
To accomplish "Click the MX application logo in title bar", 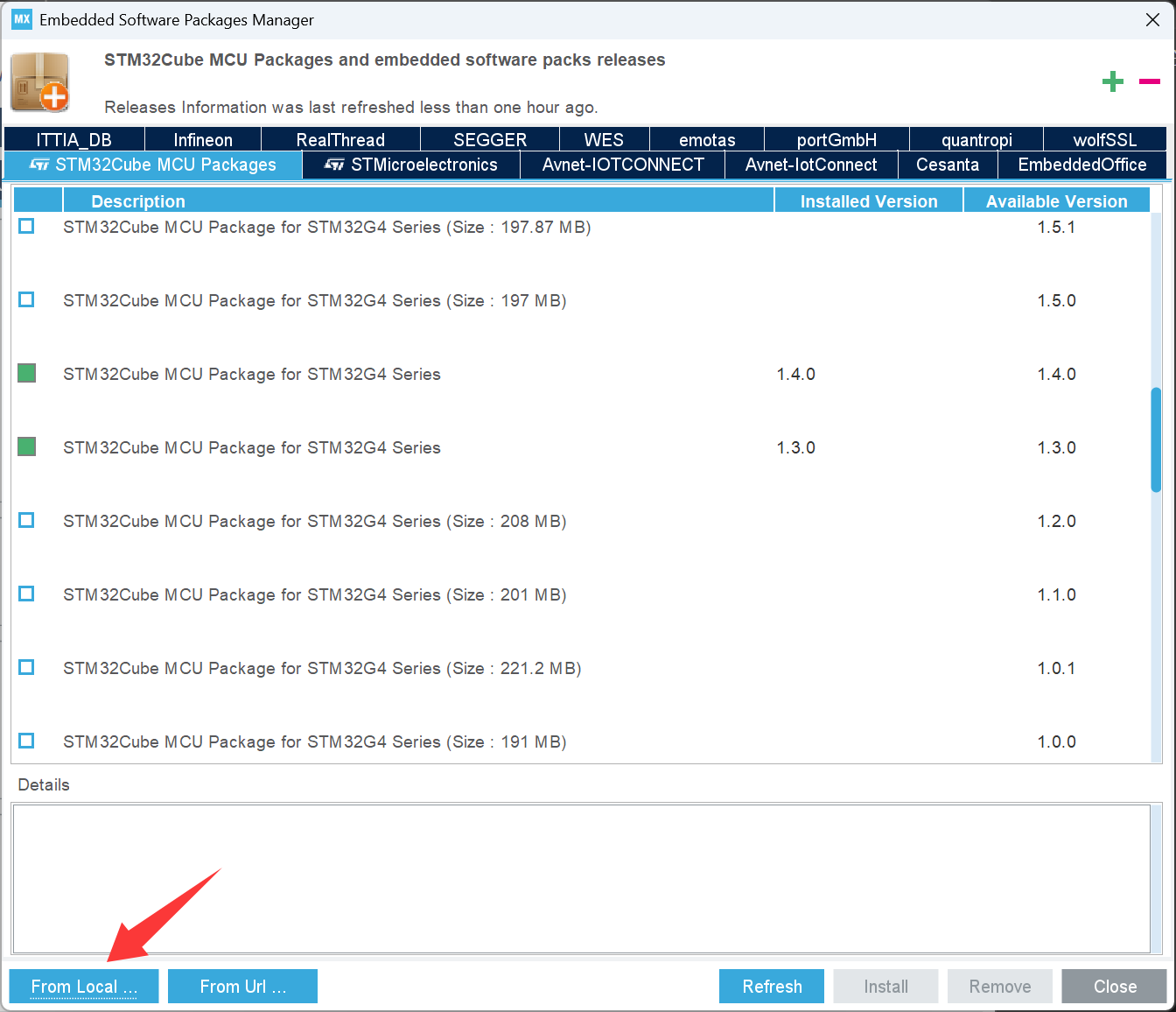I will [22, 19].
